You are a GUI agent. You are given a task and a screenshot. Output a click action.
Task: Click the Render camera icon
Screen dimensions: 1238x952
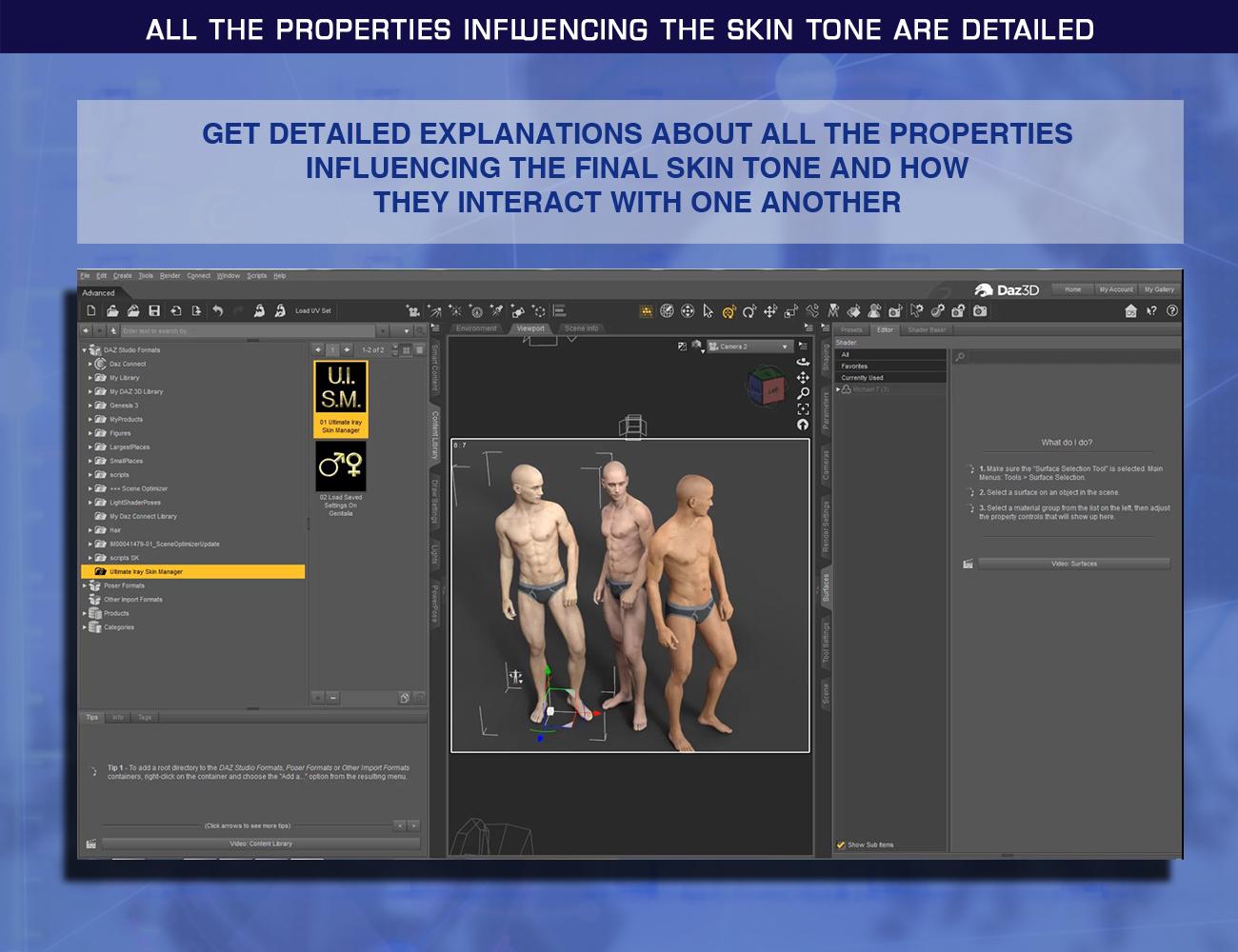click(x=980, y=310)
